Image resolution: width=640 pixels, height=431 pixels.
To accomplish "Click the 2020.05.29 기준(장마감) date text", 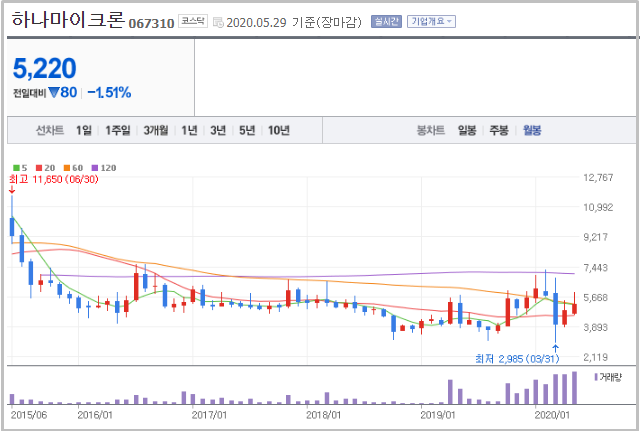I will pyautogui.click(x=294, y=22).
